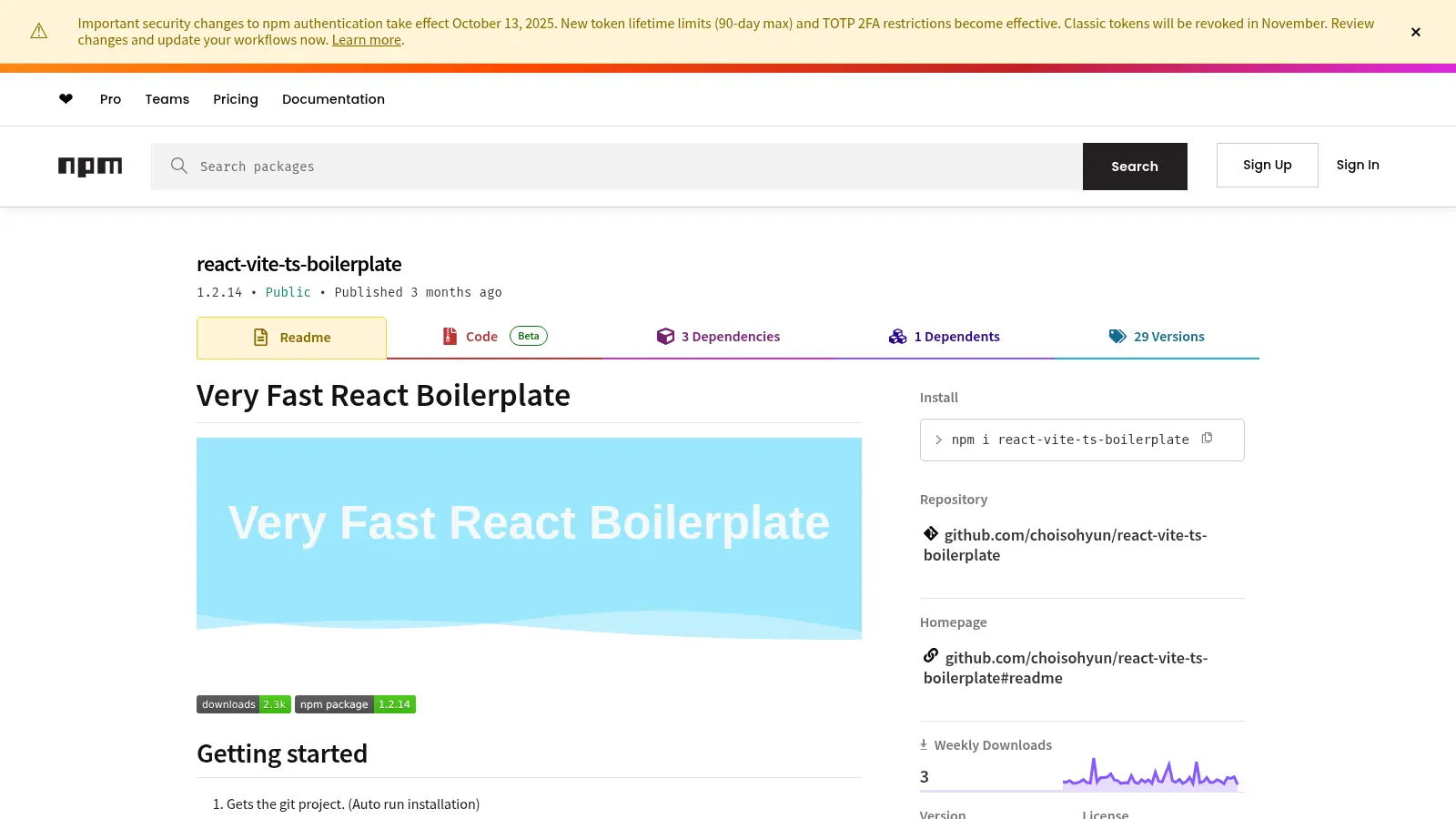1456x819 pixels.
Task: Click the Versions tags icon
Action: pos(1117,337)
